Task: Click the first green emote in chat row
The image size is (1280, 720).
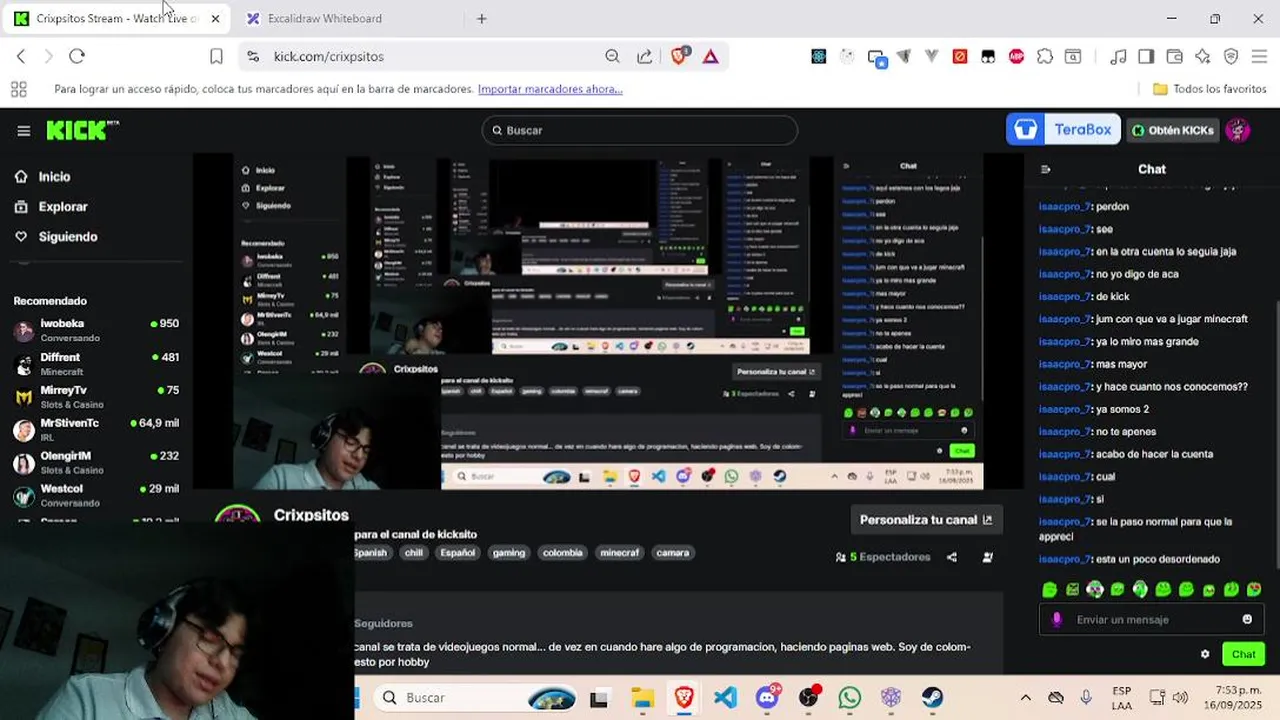Action: pos(1049,590)
